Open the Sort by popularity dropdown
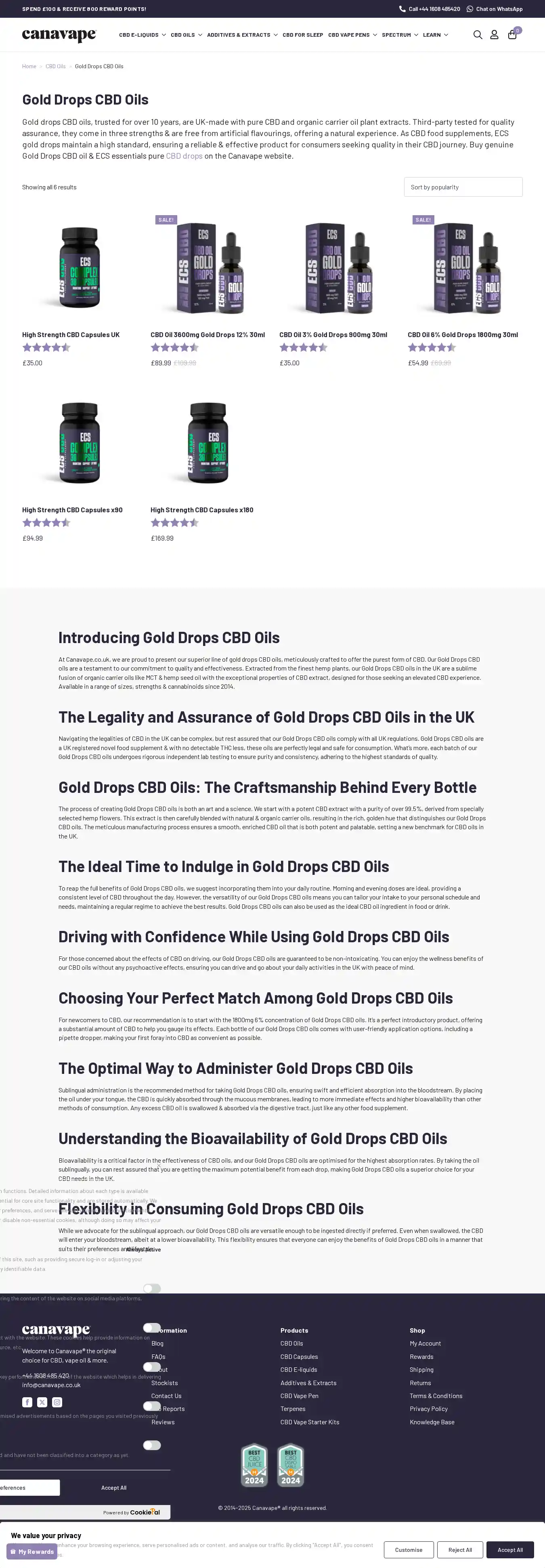 463,187
